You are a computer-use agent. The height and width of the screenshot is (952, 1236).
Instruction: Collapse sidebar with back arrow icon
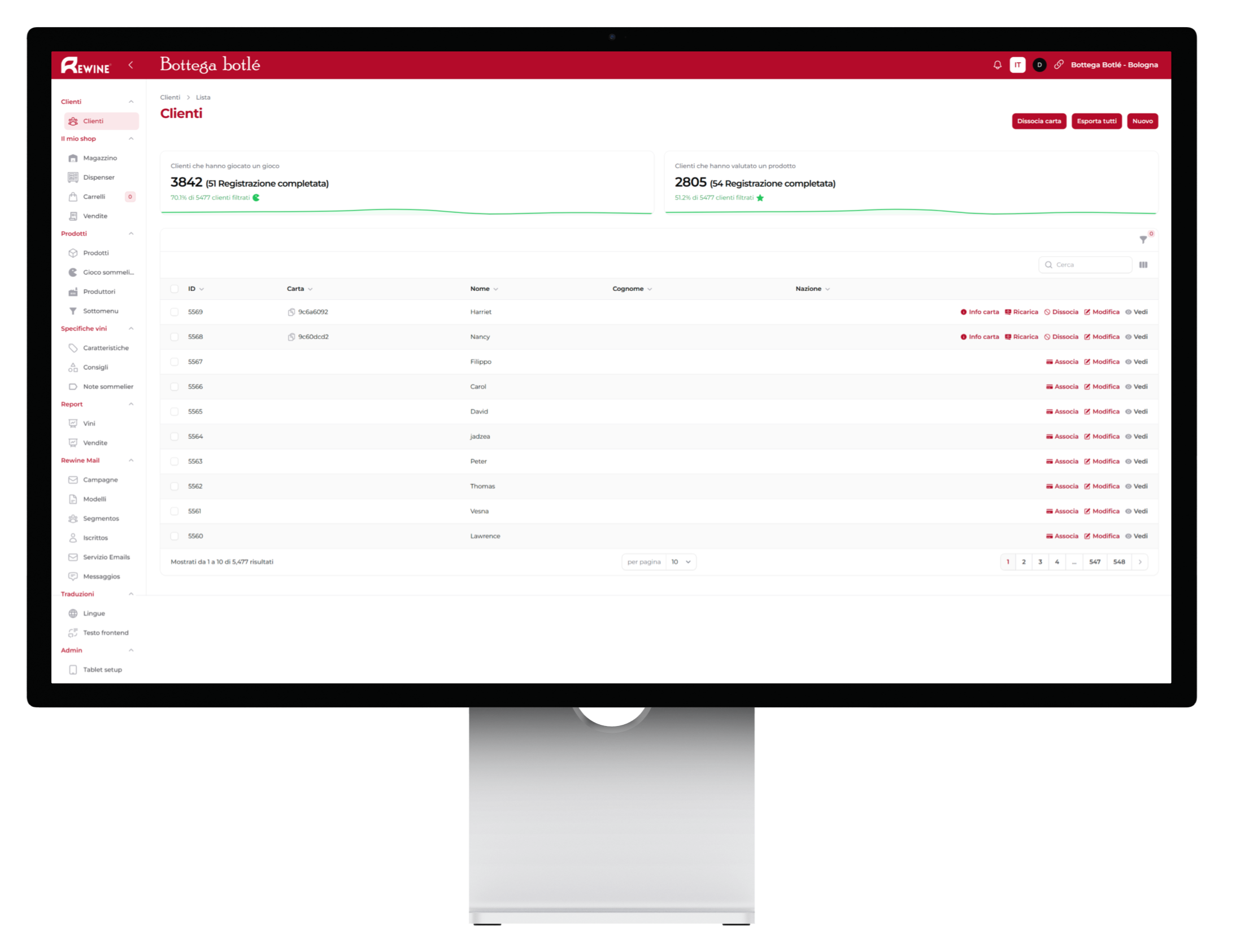[x=130, y=65]
